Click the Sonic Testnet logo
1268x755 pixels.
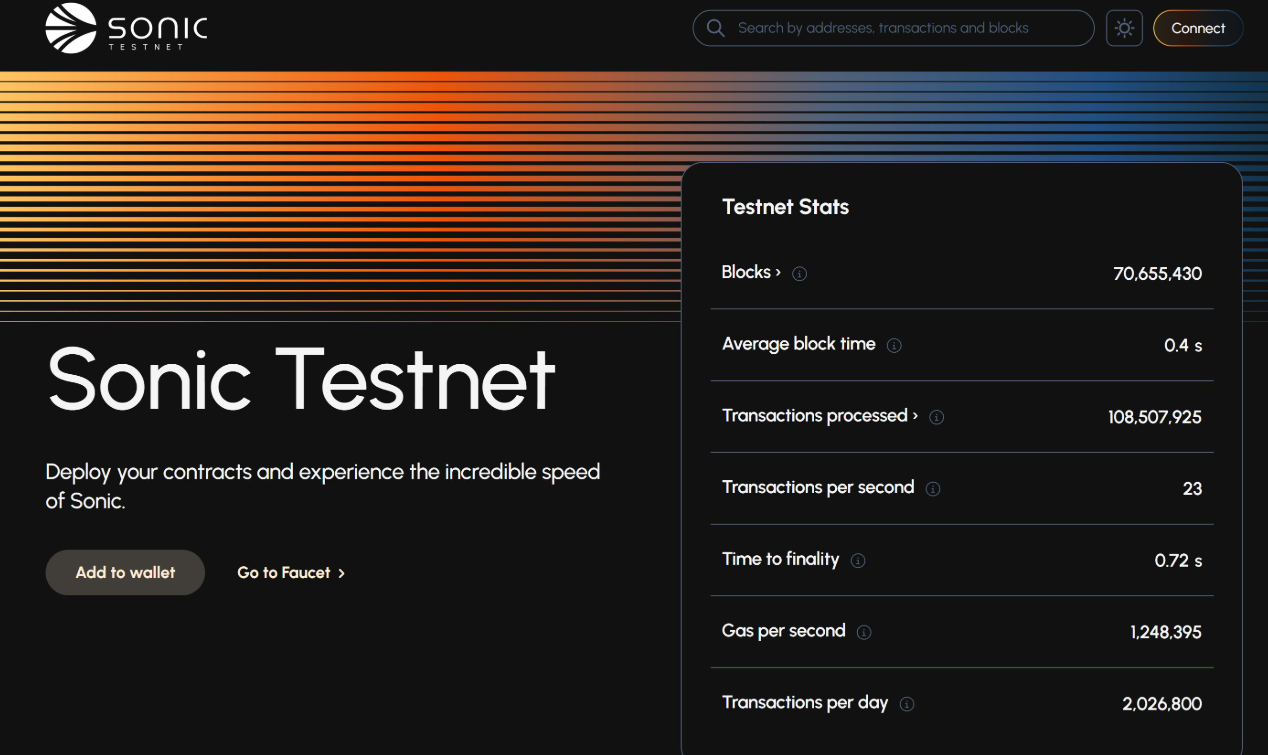click(x=126, y=28)
